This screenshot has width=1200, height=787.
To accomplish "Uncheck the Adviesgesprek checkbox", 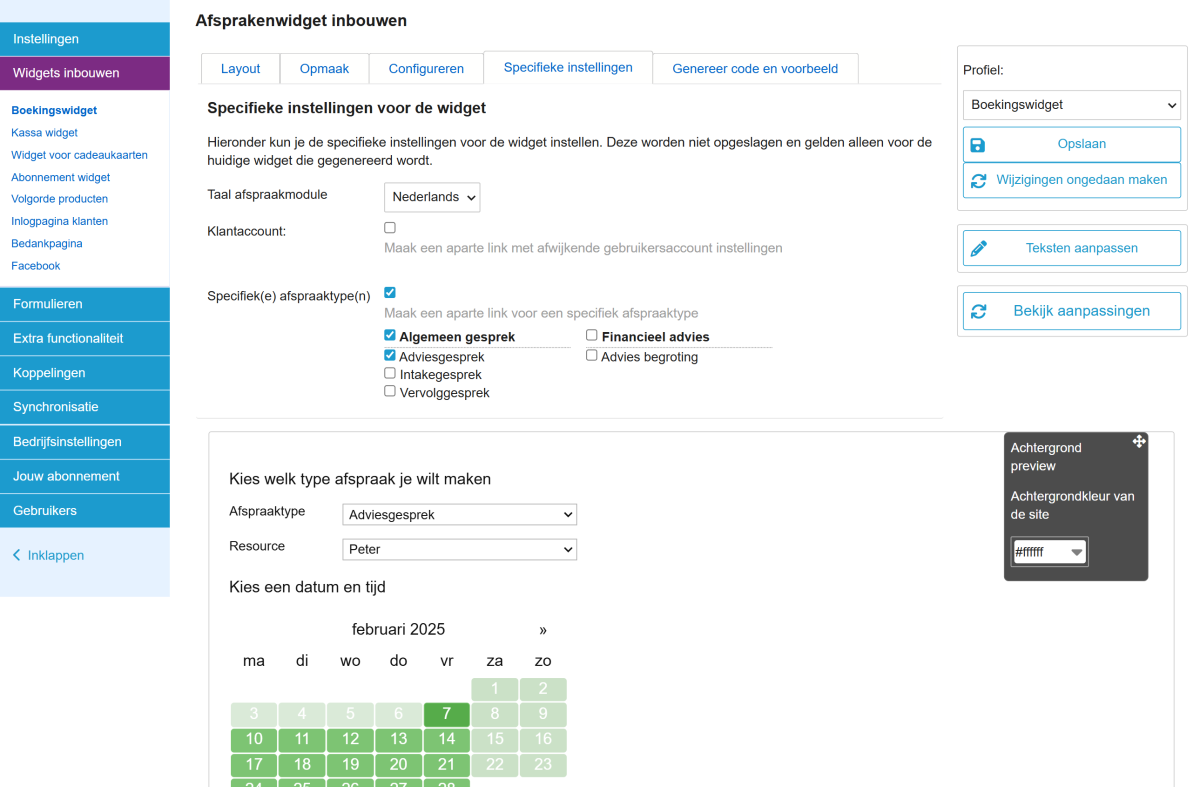I will 390,355.
